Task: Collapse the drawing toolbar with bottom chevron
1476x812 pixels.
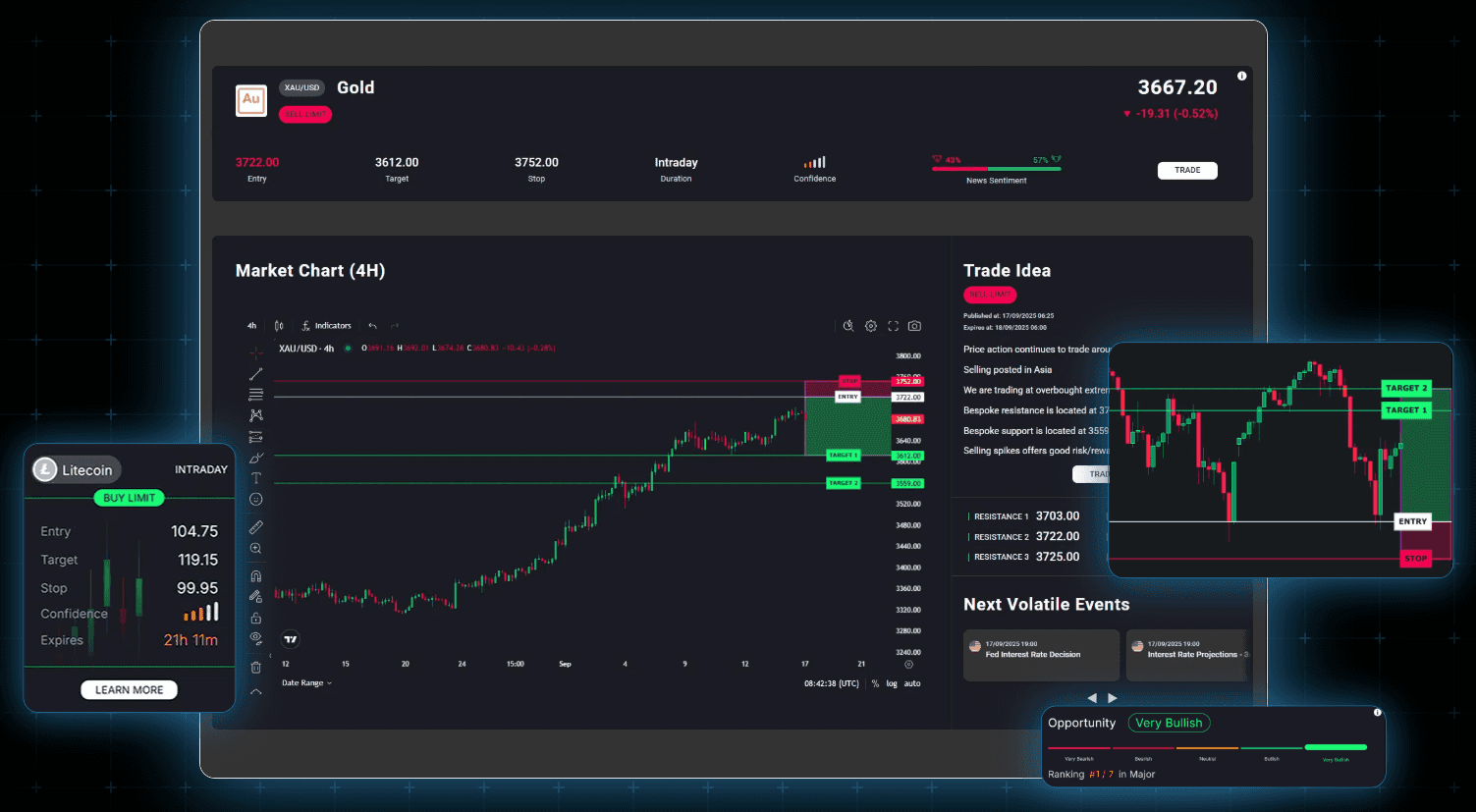Action: click(256, 692)
